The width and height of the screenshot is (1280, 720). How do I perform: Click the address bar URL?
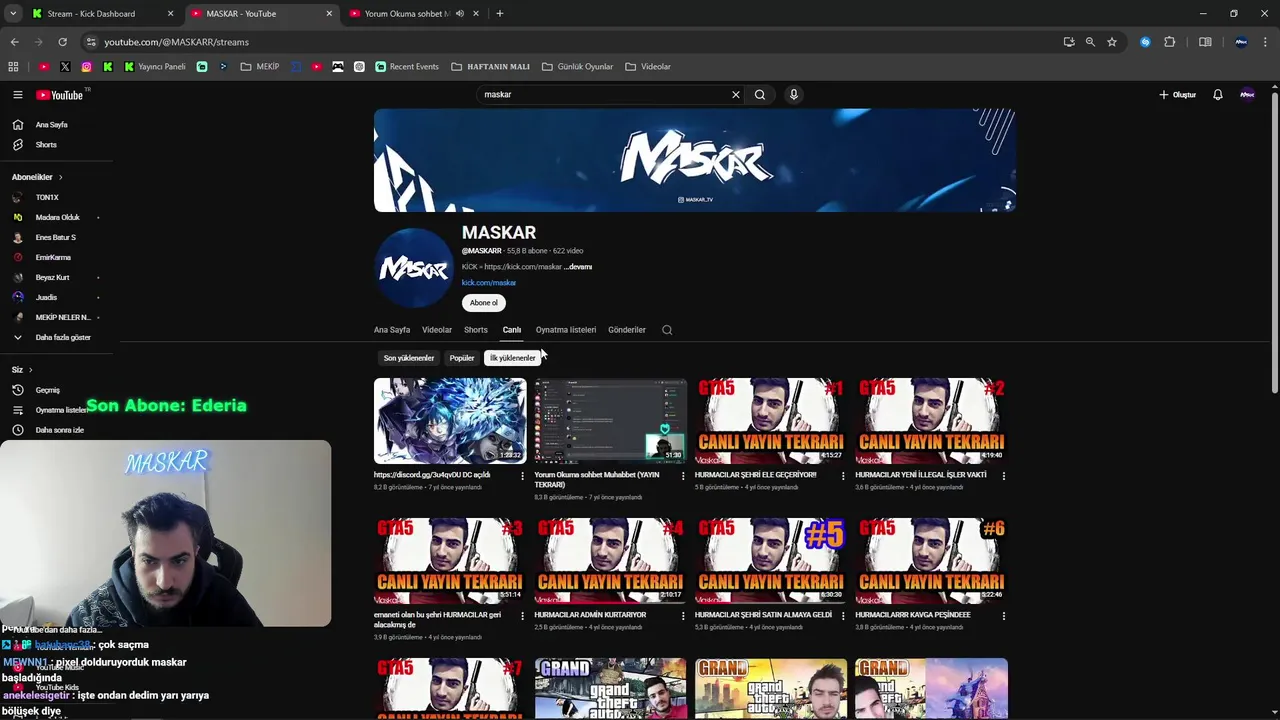pos(177,42)
